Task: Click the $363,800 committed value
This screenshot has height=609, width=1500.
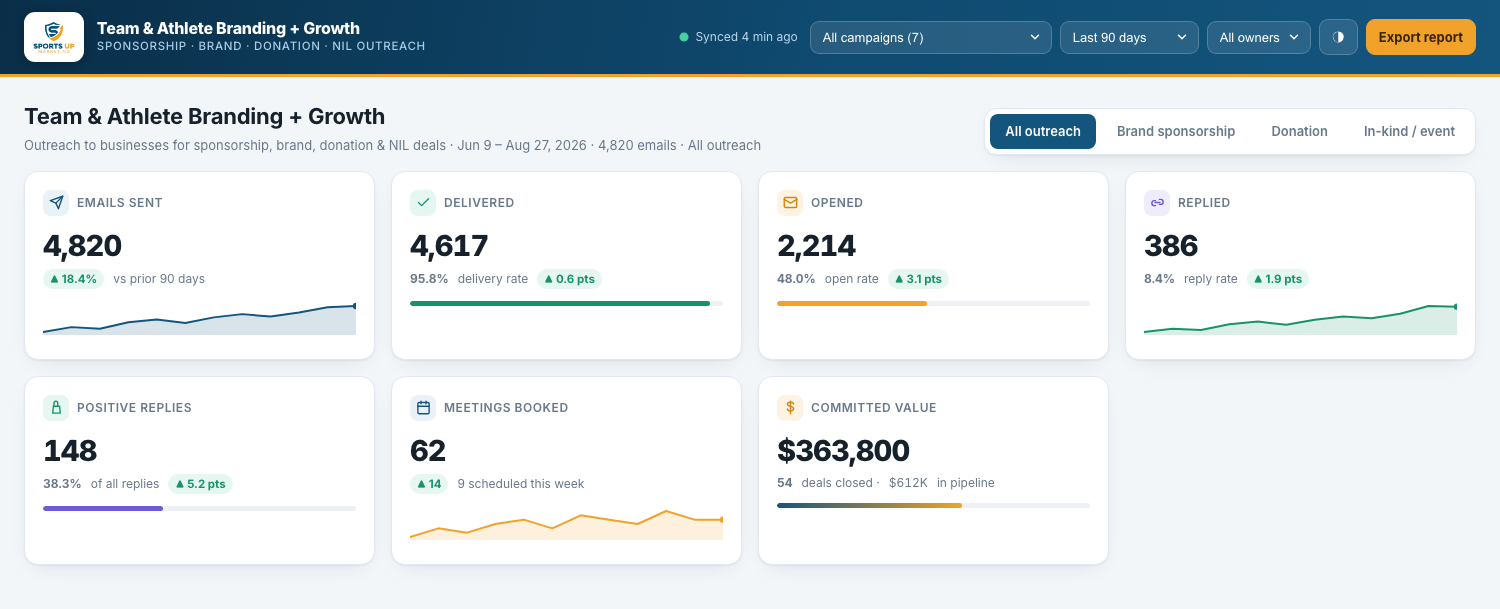Action: (x=843, y=451)
